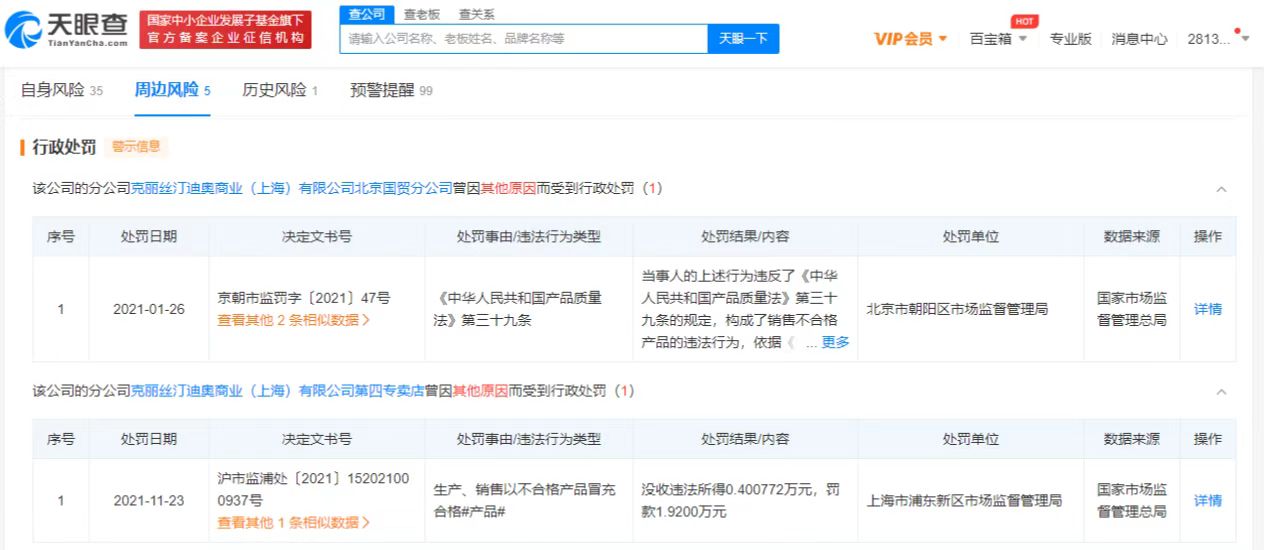
Task: Click 处罚单位 header in first table
Action: (970, 237)
